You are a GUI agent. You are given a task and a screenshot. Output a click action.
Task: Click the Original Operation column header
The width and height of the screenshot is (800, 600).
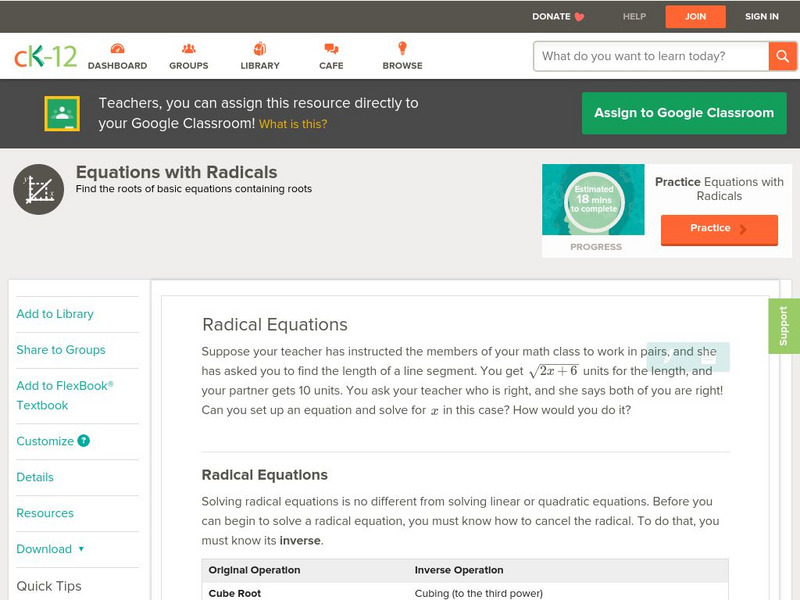tap(254, 570)
